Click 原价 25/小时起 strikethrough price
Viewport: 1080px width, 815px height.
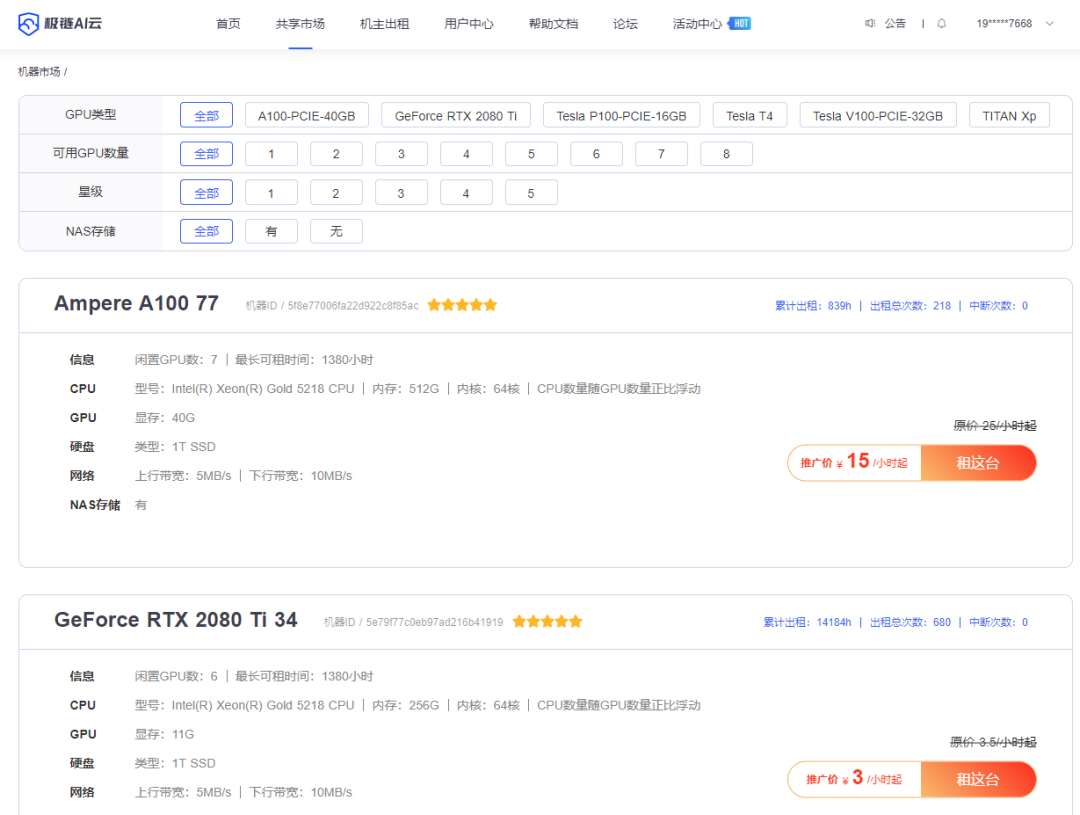click(x=995, y=425)
